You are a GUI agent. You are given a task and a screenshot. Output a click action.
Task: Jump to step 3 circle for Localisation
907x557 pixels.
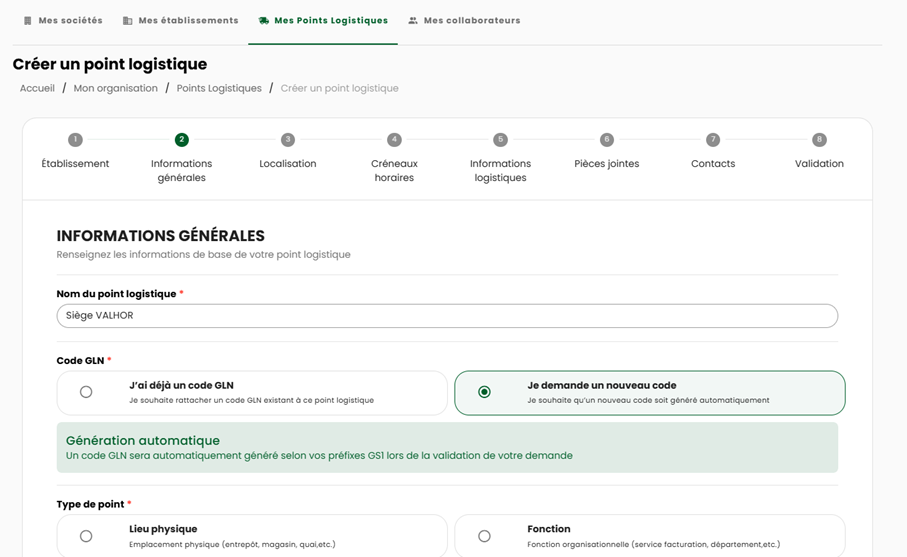(x=288, y=139)
